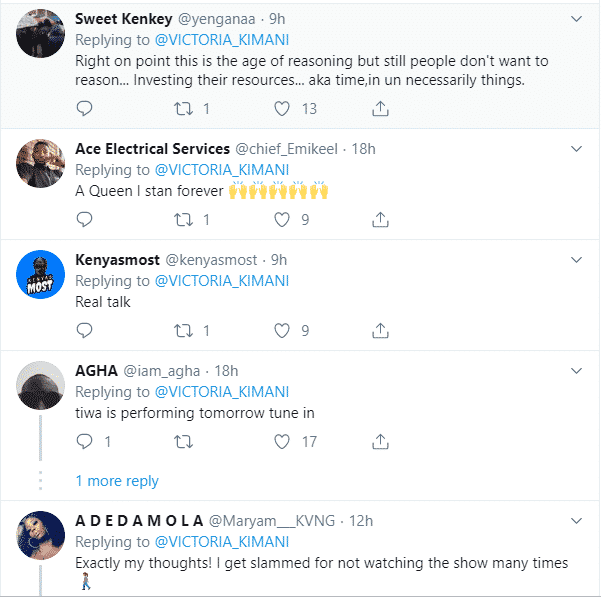
Task: Share AGHA's tweet
Action: [x=380, y=441]
